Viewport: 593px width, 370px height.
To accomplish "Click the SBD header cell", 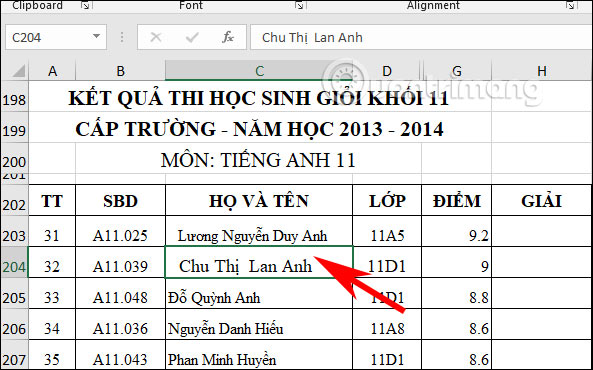I will (x=120, y=201).
